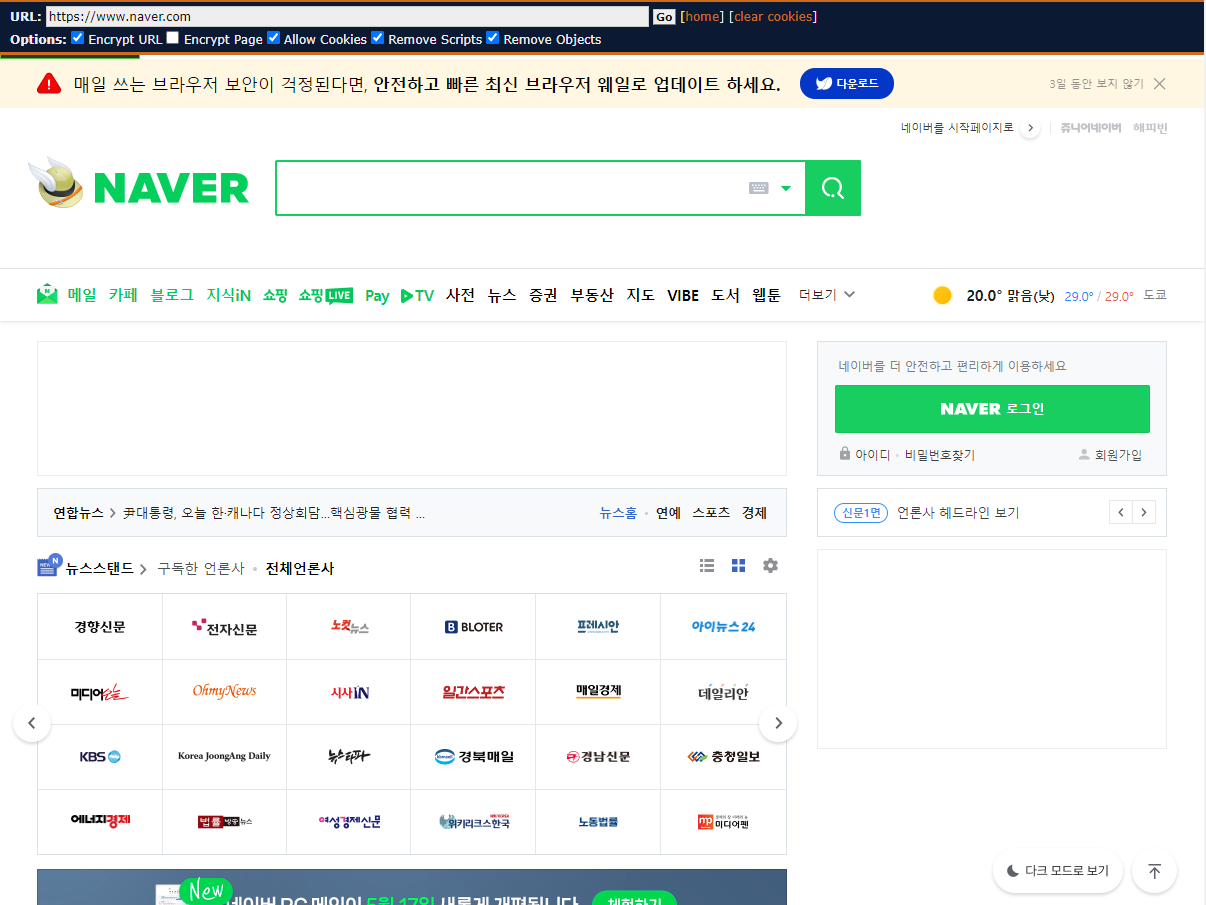
Task: Go to previous newsstand page arrow
Action: click(32, 723)
